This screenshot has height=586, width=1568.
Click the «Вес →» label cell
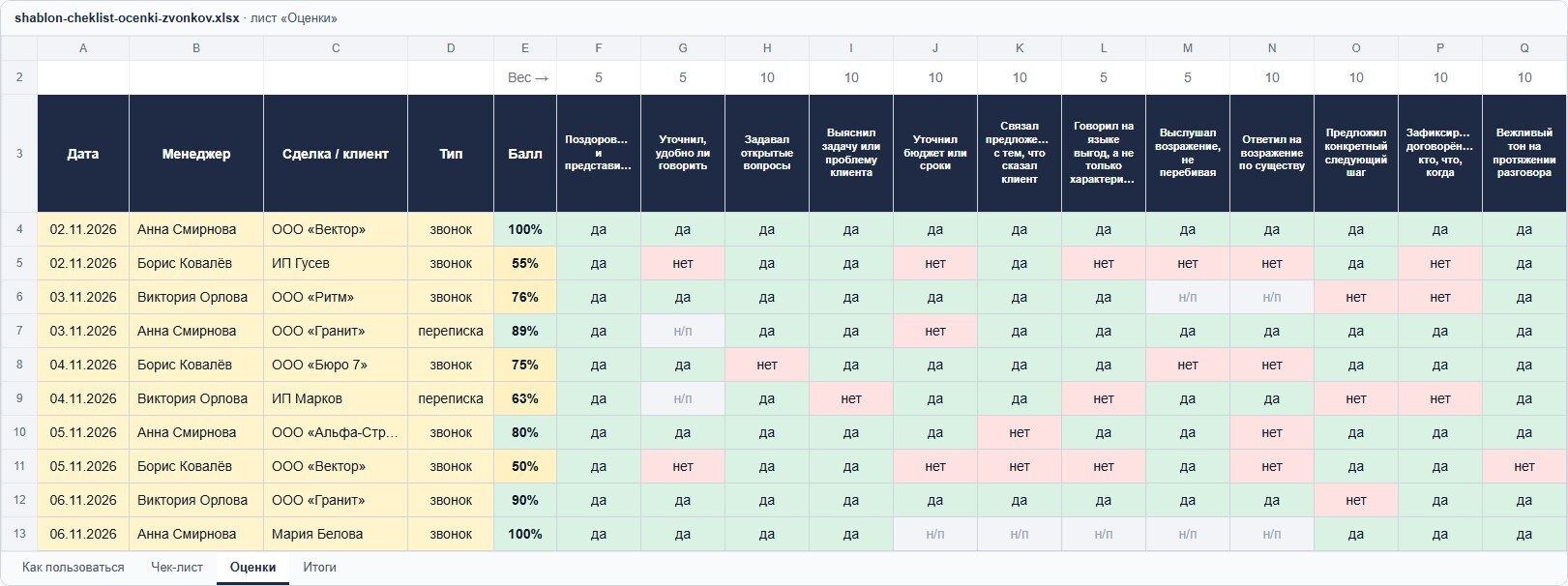[x=525, y=77]
